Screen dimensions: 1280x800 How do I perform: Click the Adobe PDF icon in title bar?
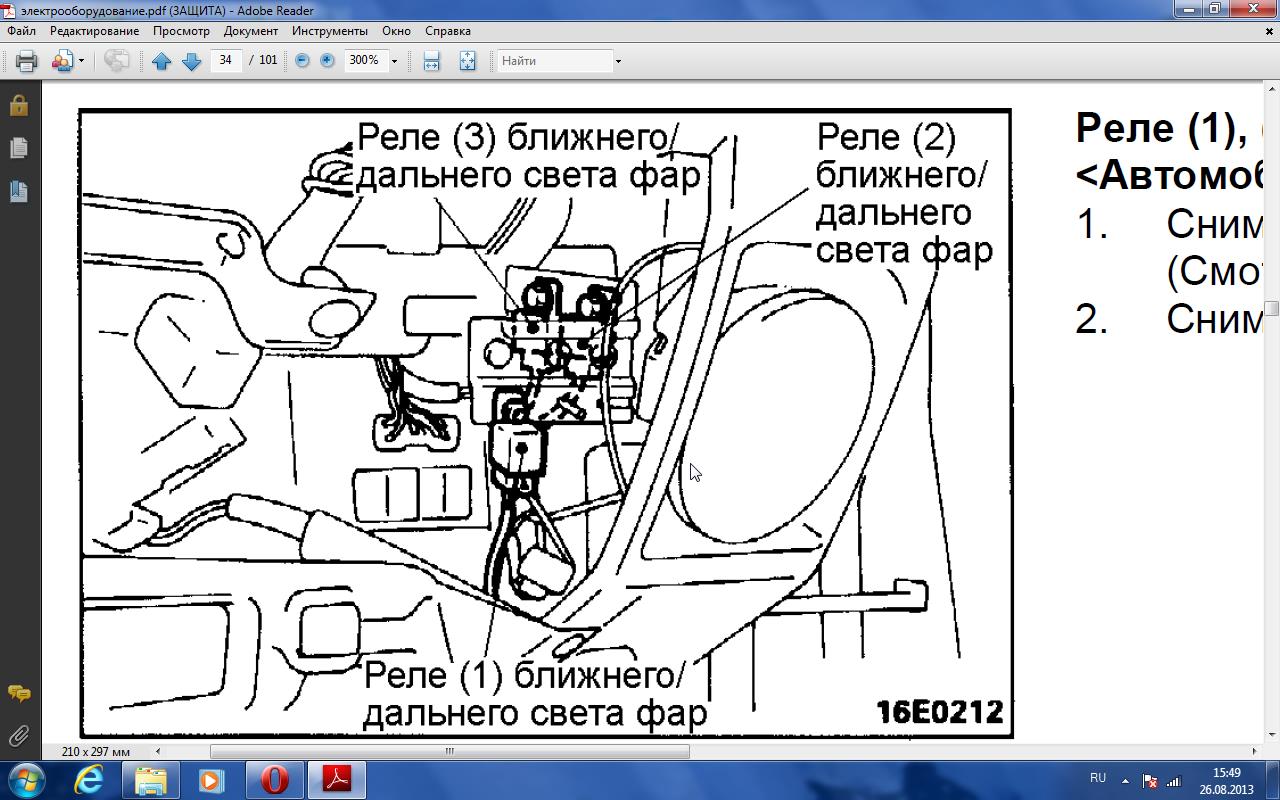pos(9,10)
